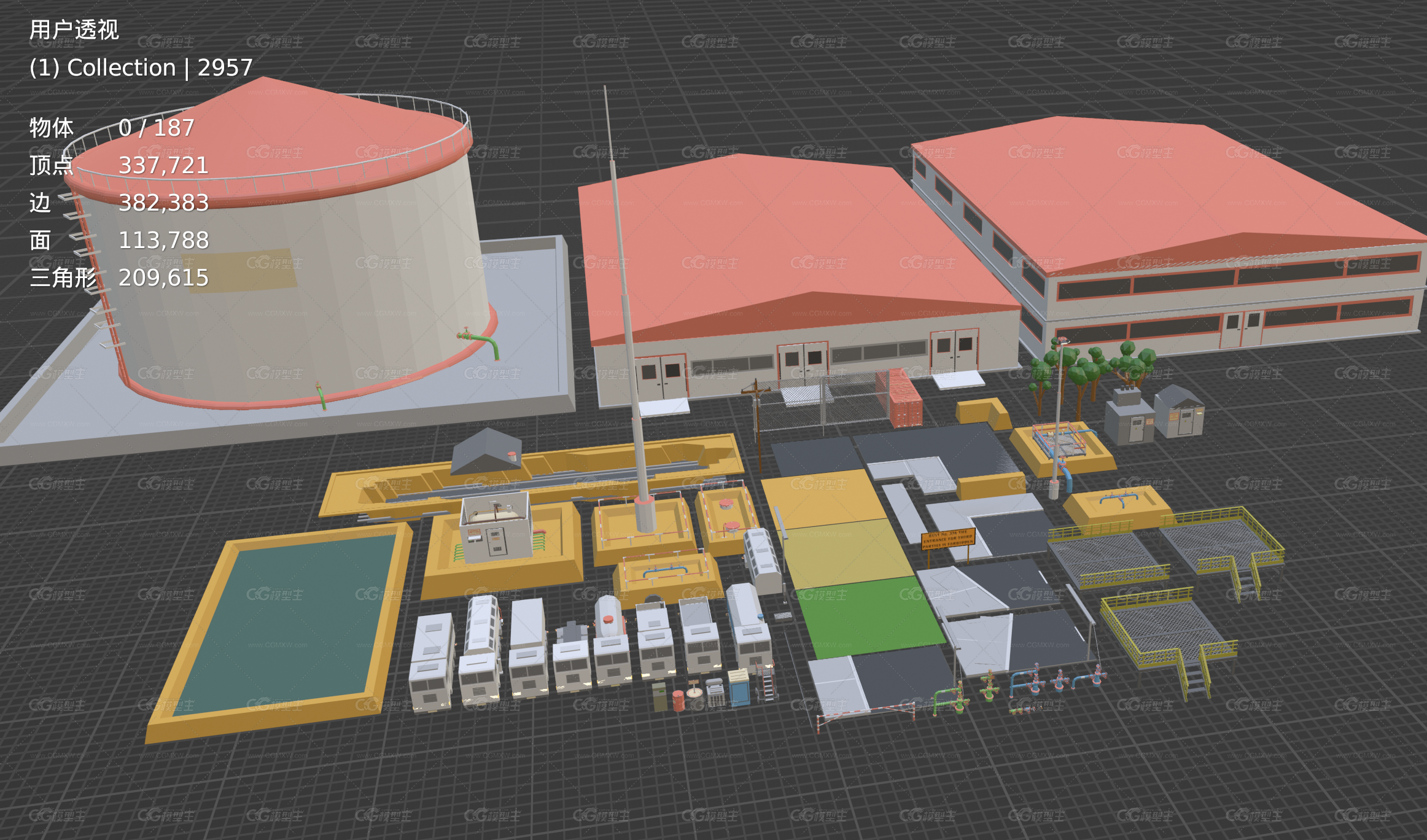Click the edge count '382,383'

coord(163,203)
